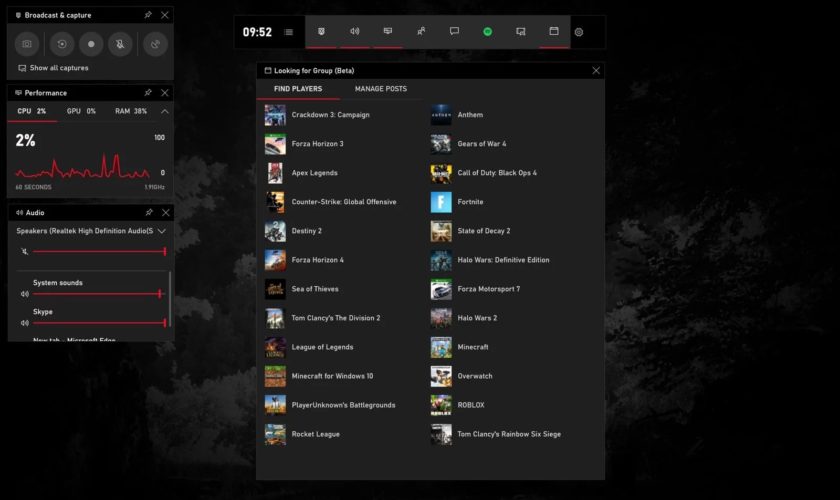This screenshot has height=500, width=840.
Task: Click the start broadcasting icon
Action: point(155,44)
